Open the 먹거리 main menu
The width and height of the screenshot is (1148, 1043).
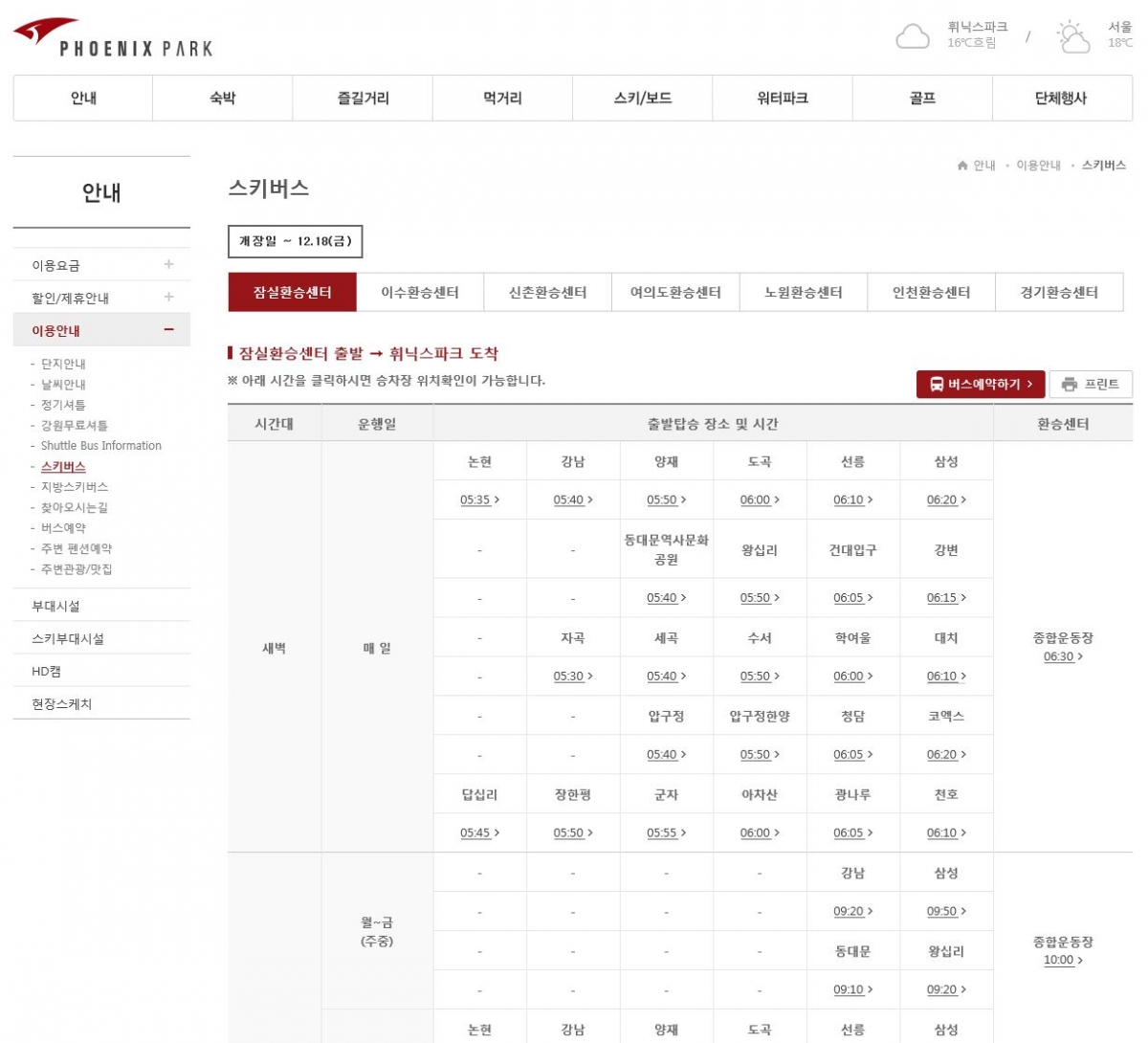[502, 99]
